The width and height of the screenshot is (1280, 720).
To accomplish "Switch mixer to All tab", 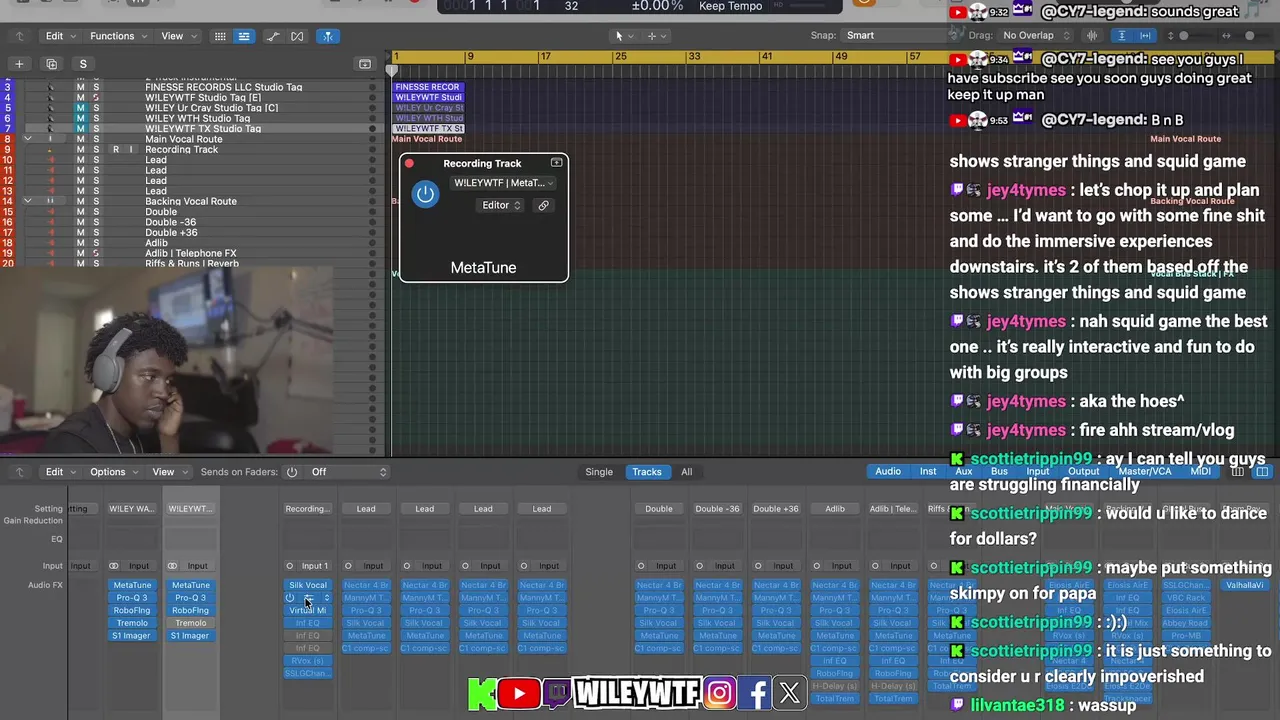I will pyautogui.click(x=686, y=472).
